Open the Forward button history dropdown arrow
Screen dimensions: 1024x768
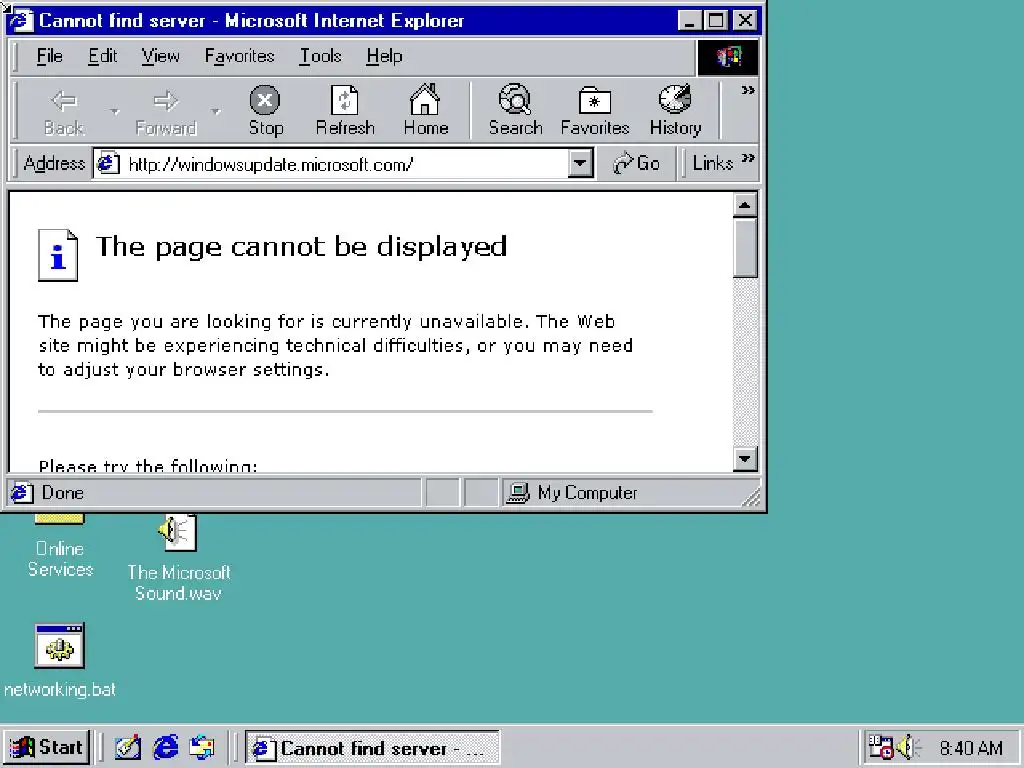click(216, 112)
